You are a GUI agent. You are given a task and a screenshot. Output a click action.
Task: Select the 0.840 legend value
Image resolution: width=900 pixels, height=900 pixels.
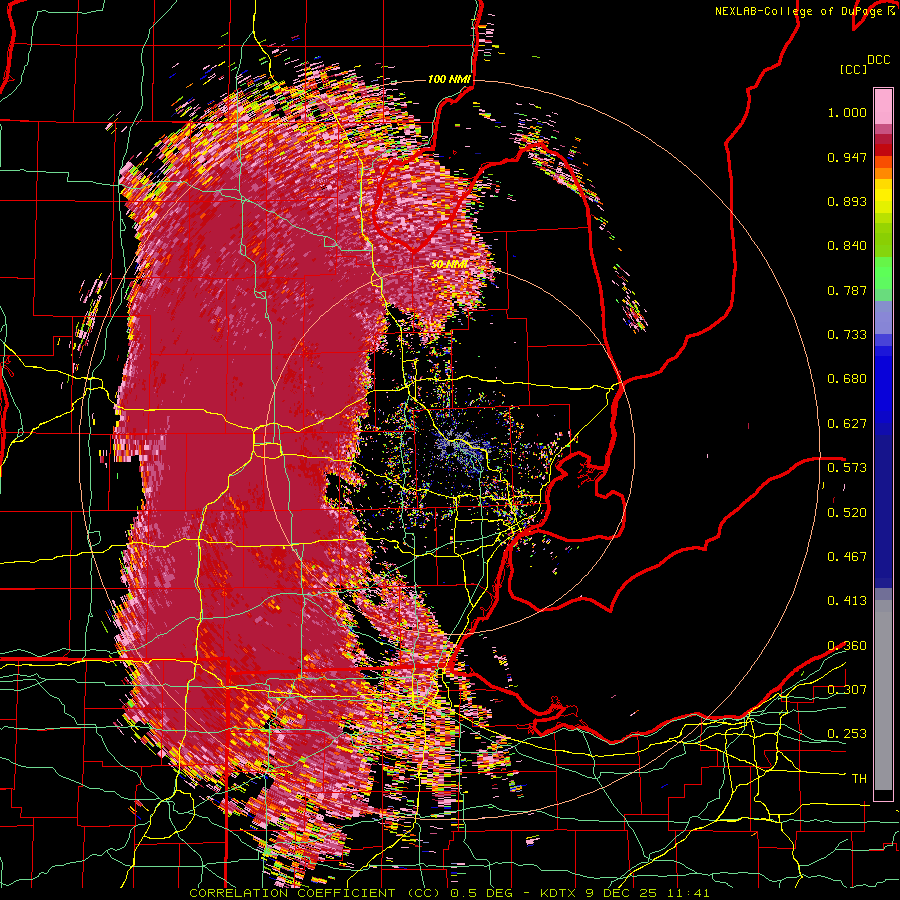pyautogui.click(x=847, y=246)
